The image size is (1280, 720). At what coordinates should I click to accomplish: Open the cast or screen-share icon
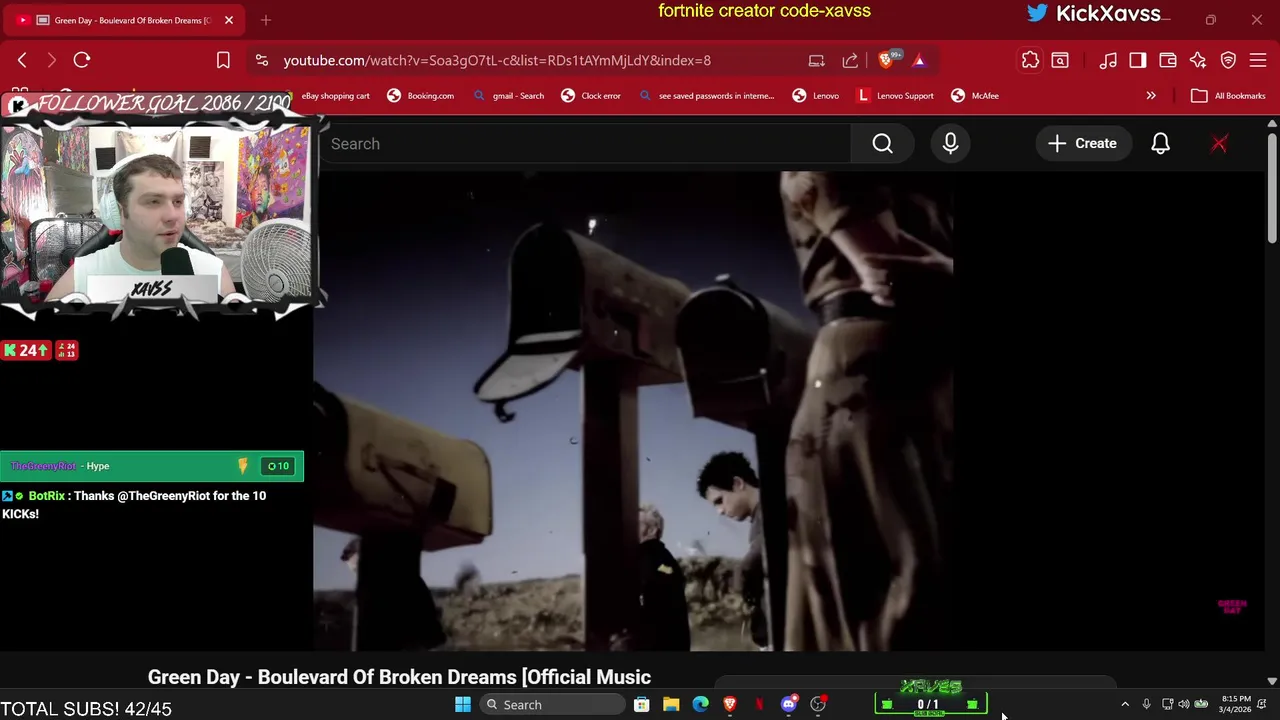coord(817,60)
